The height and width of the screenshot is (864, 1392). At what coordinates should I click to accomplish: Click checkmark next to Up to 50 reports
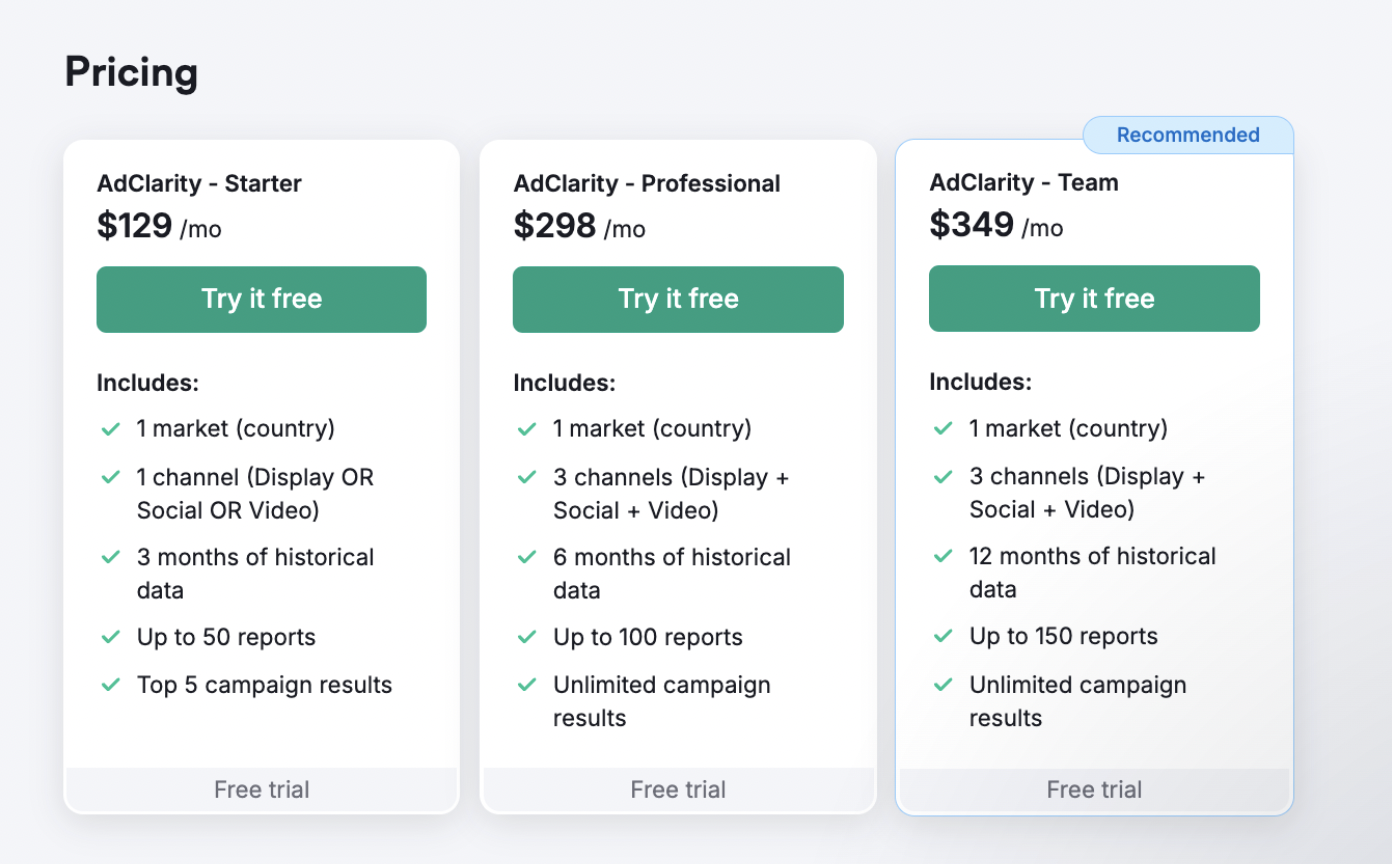110,637
